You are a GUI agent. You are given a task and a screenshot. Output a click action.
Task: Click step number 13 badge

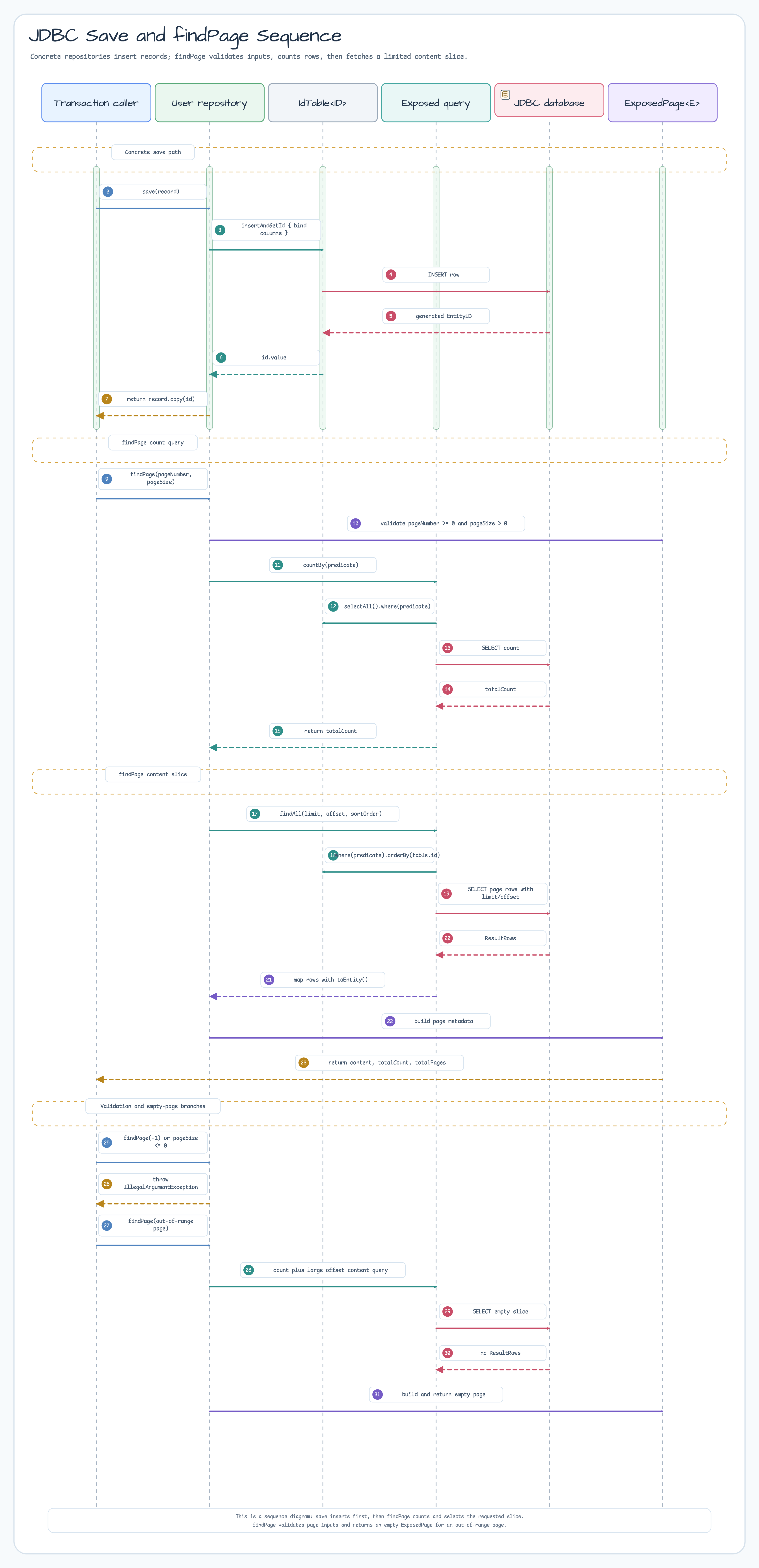coord(448,648)
